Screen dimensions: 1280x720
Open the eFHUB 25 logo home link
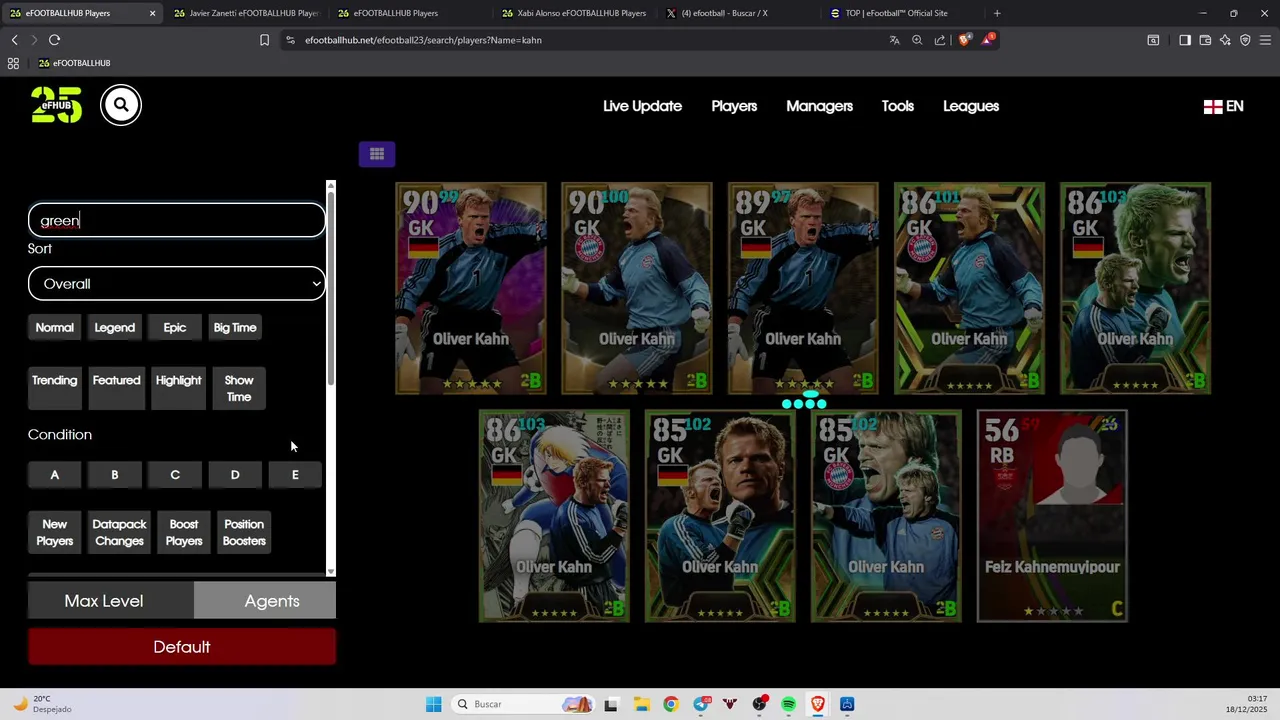point(56,105)
